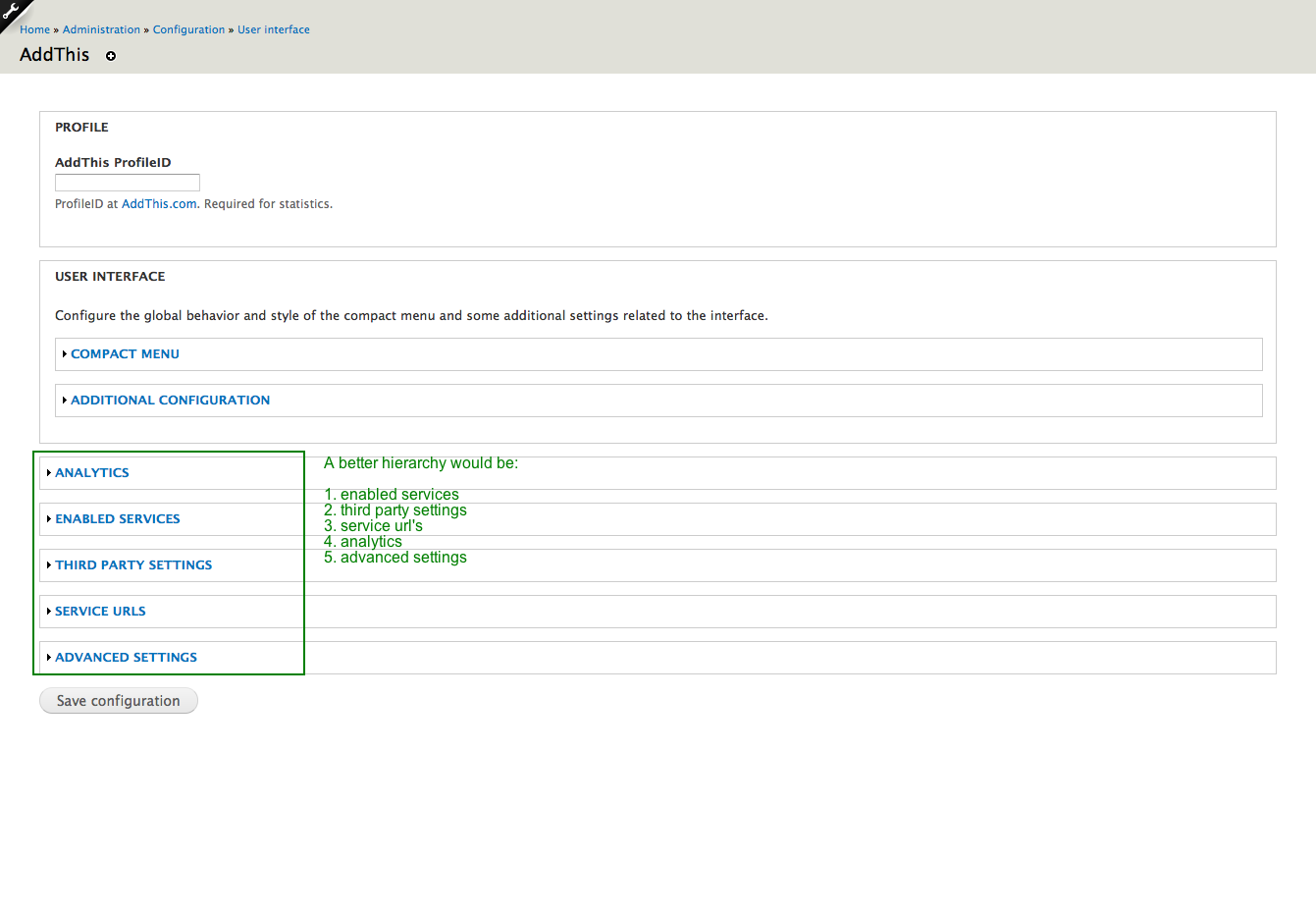Click the wrench icon in top-left corner
This screenshot has height=912, width=1316.
11,12
